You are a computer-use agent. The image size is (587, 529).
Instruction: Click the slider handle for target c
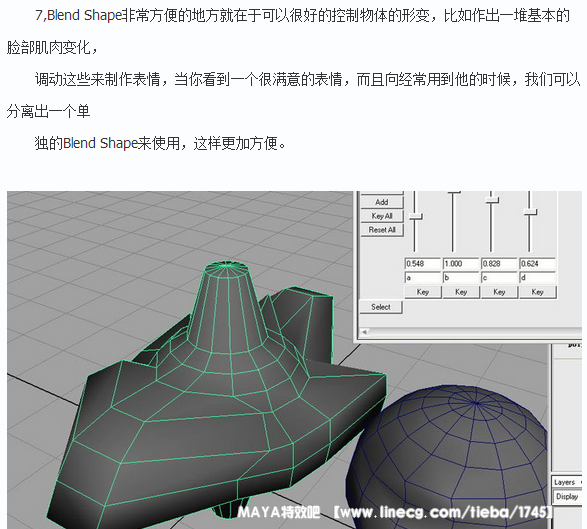coord(492,201)
